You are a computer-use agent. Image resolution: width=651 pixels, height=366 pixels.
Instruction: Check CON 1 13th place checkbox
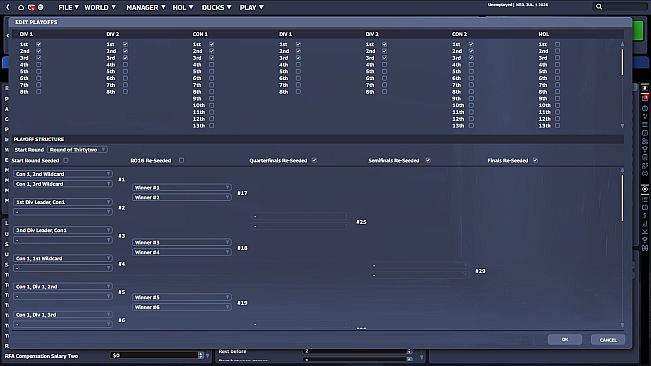pos(212,125)
